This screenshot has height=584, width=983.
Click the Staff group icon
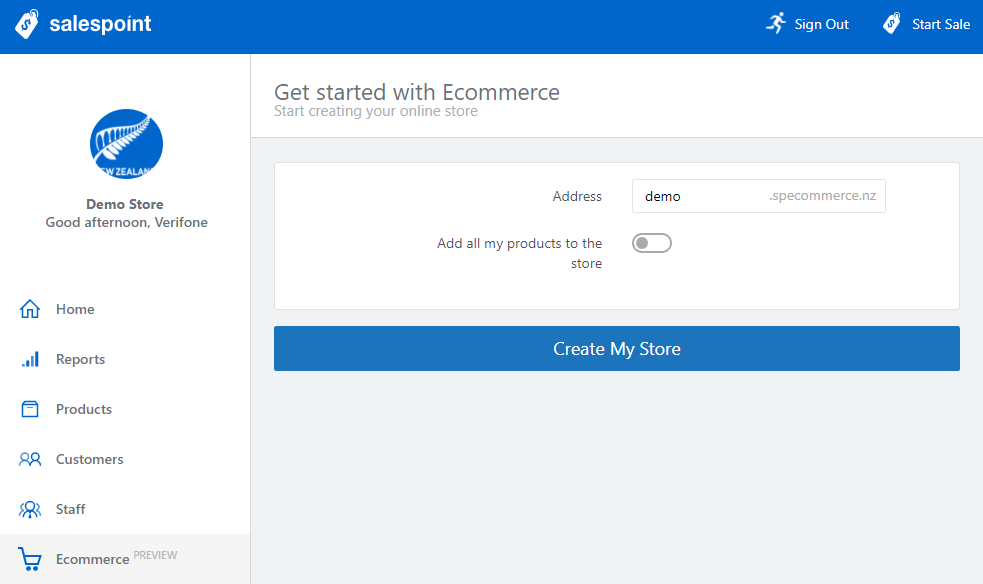(x=30, y=509)
